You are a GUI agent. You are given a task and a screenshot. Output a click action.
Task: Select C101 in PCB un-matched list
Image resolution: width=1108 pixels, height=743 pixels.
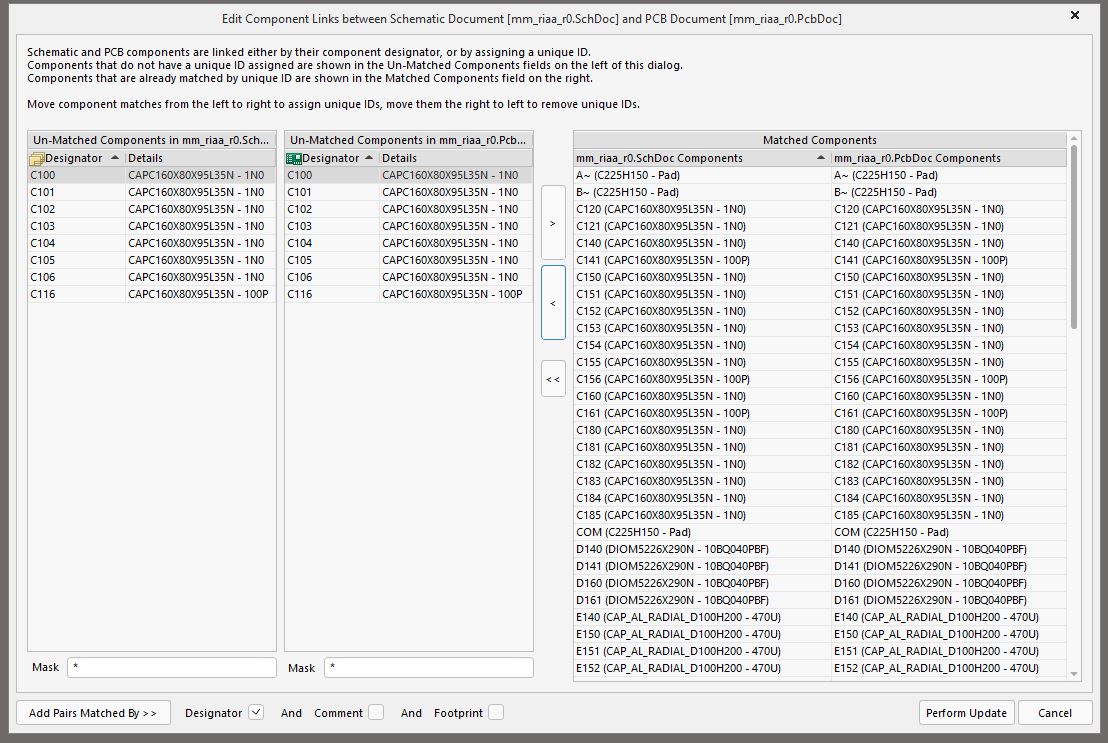(x=408, y=192)
